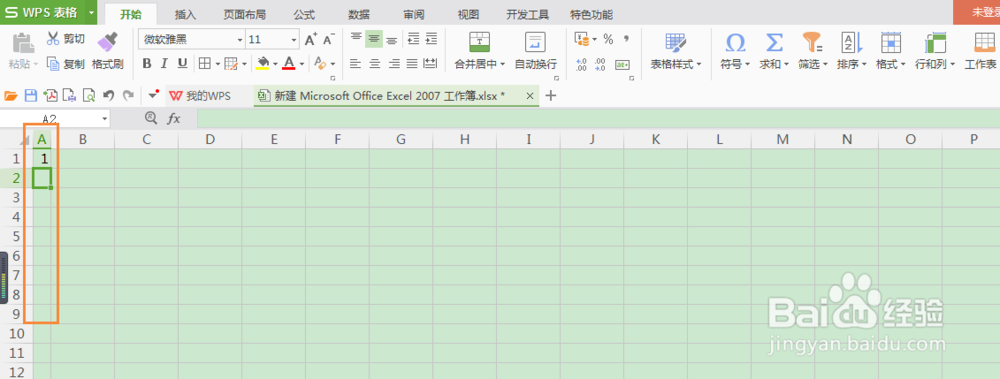Screen dimensions: 1000x379
Task: Apply comma thousands separator style
Action: pyautogui.click(x=626, y=40)
